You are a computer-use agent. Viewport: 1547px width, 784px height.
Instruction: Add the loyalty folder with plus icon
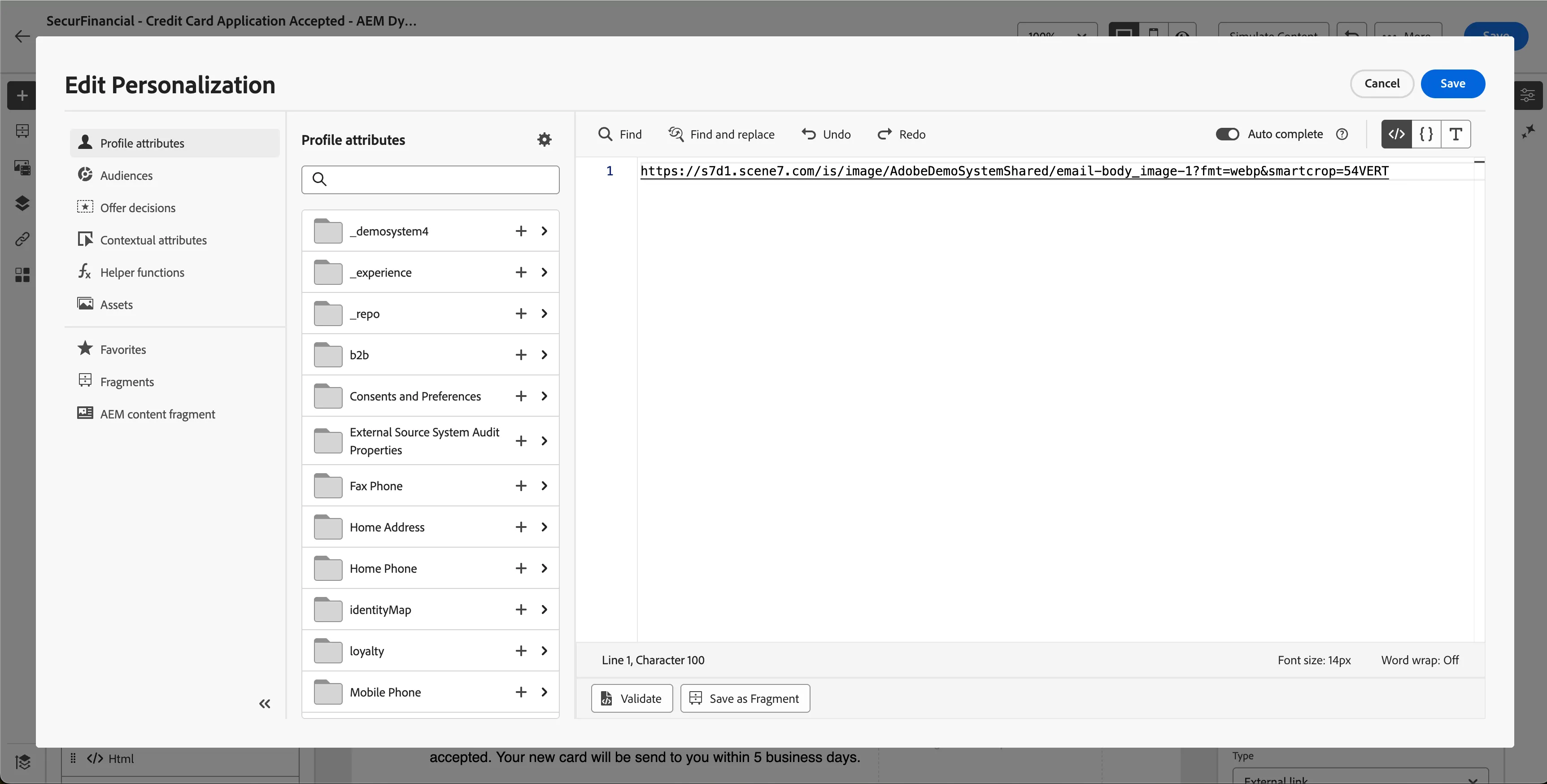(521, 651)
